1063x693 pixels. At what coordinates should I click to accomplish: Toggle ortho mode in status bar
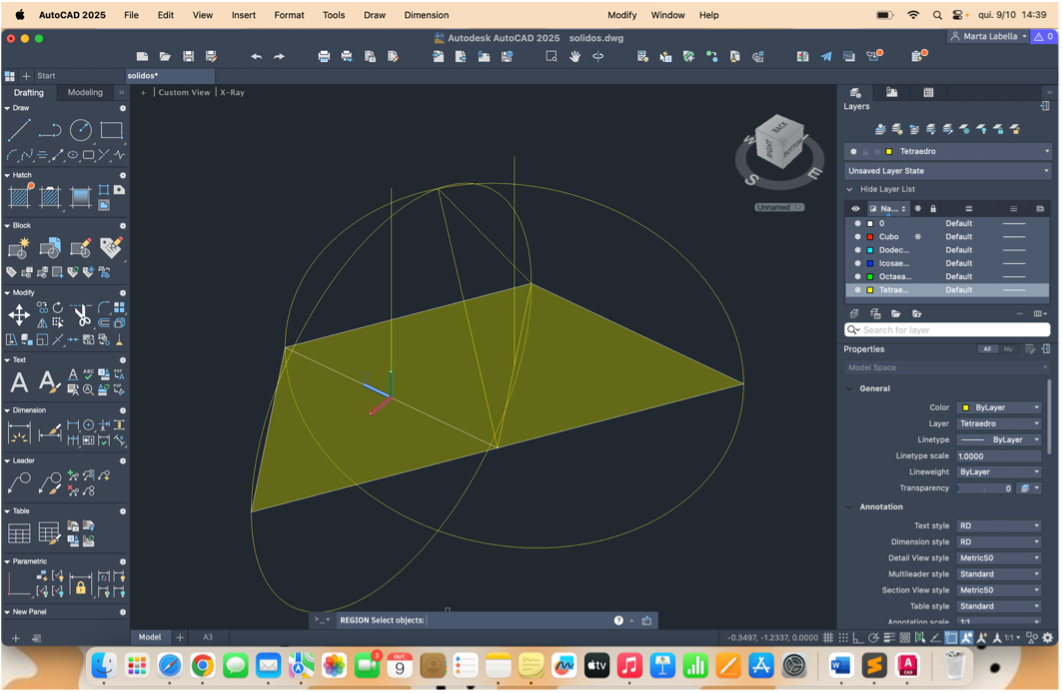tap(858, 639)
